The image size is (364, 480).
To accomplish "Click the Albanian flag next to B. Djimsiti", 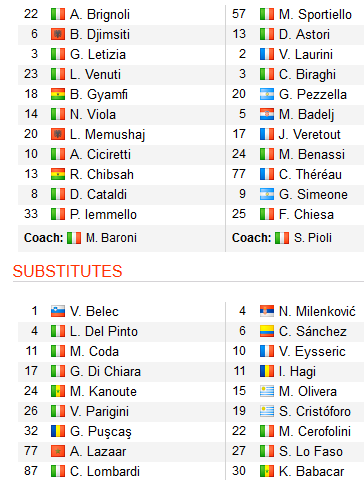I will click(58, 34).
